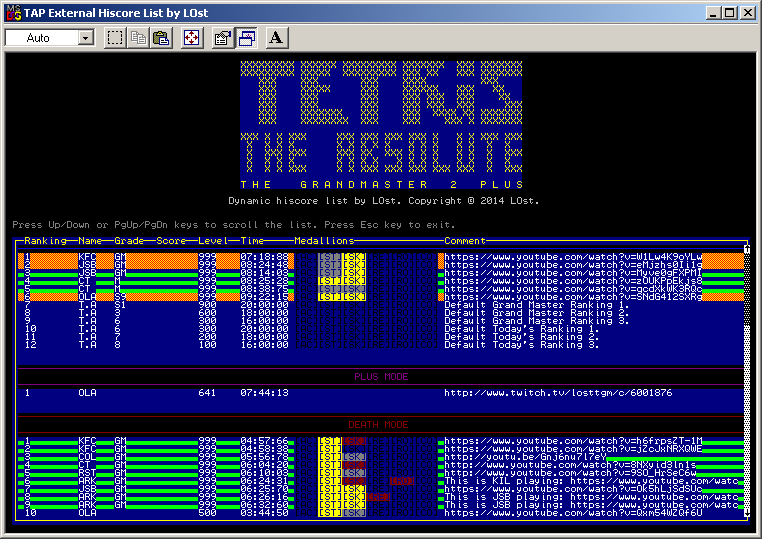
Task: Click the twitch.tv/losttgm URL
Action: click(558, 393)
